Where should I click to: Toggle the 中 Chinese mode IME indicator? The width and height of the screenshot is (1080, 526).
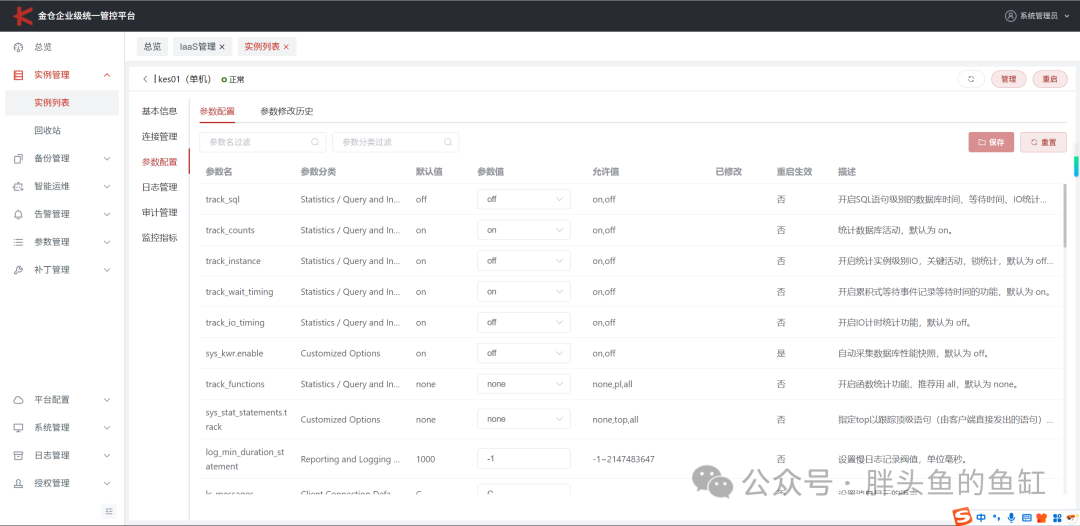click(x=980, y=517)
